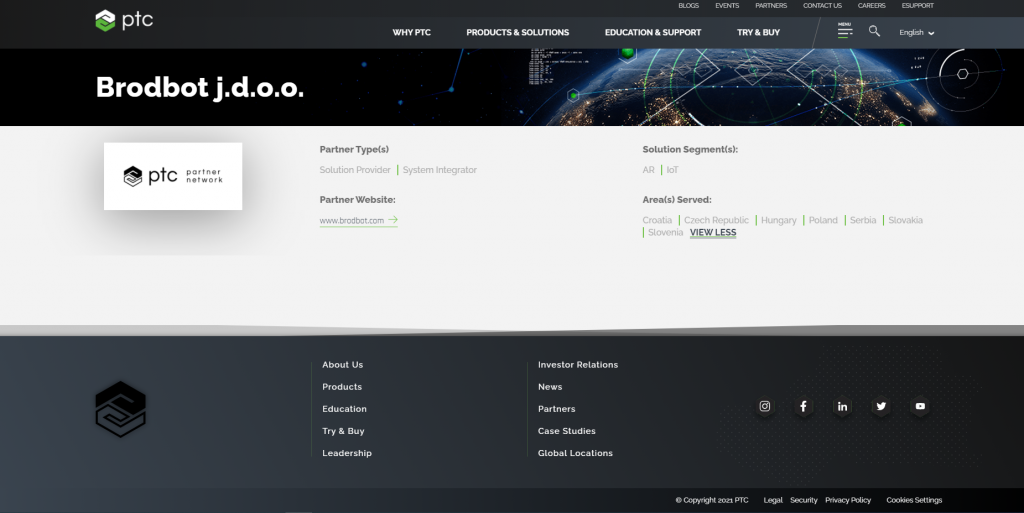Open PARTNERS in top bar
The width and height of the screenshot is (1024, 513).
[771, 5]
